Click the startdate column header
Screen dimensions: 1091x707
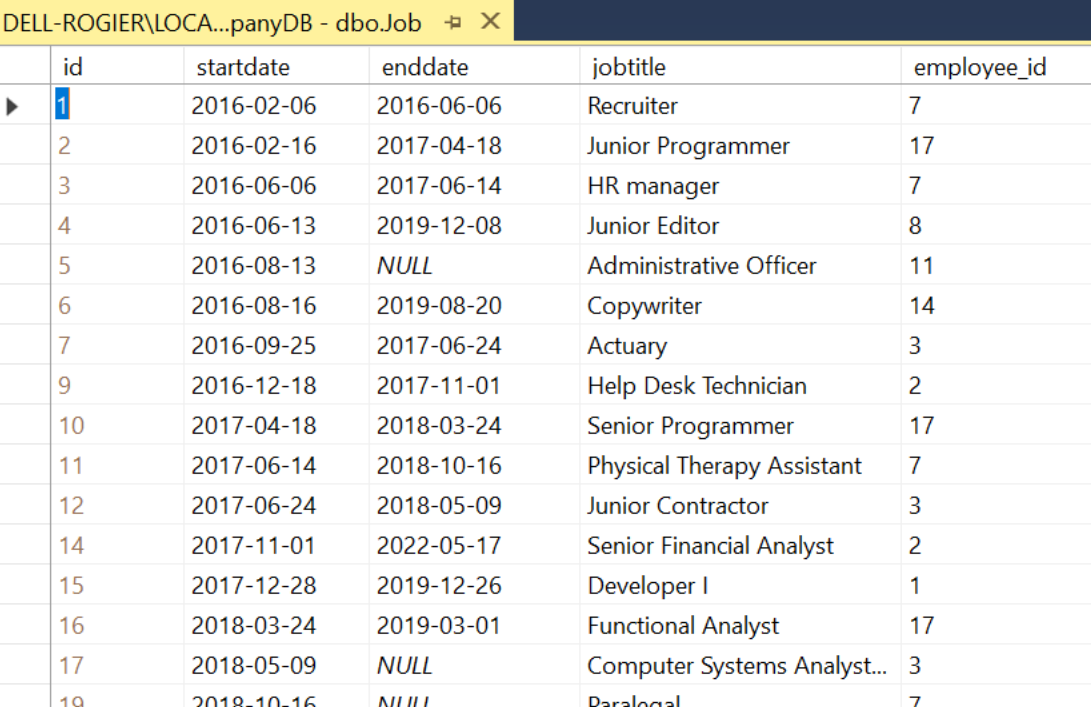pos(243,67)
